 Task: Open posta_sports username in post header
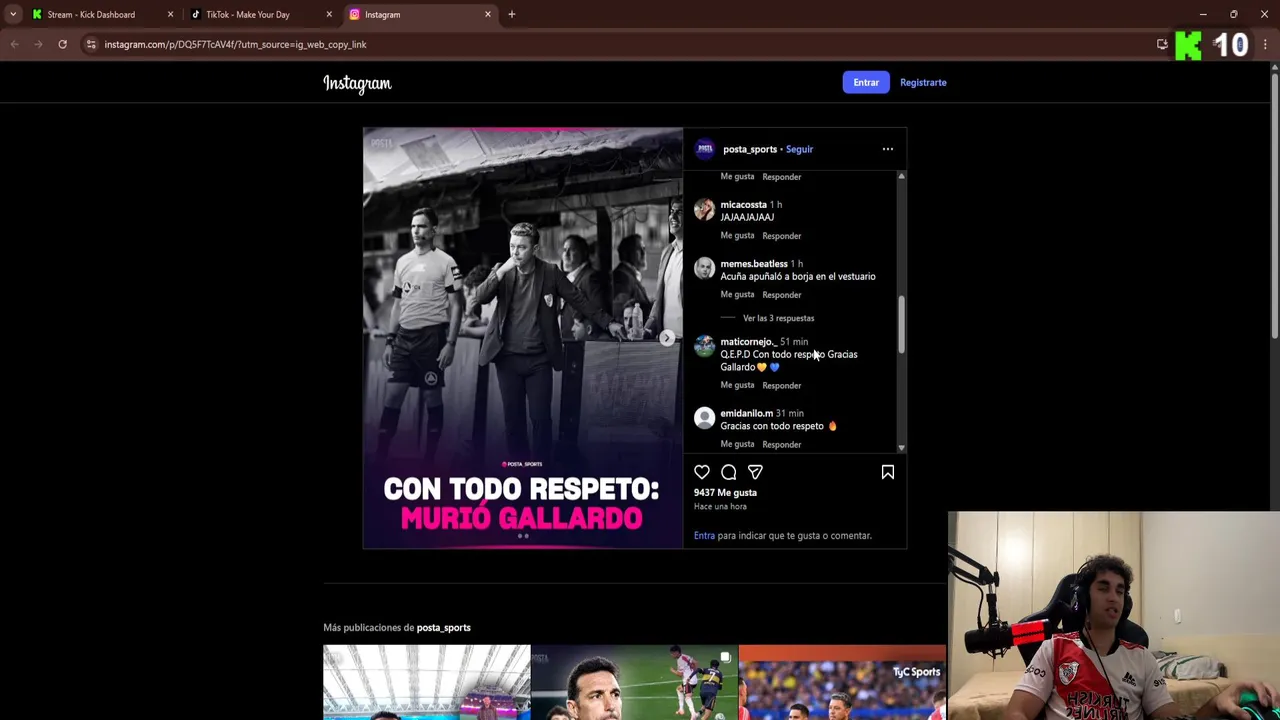pyautogui.click(x=750, y=149)
